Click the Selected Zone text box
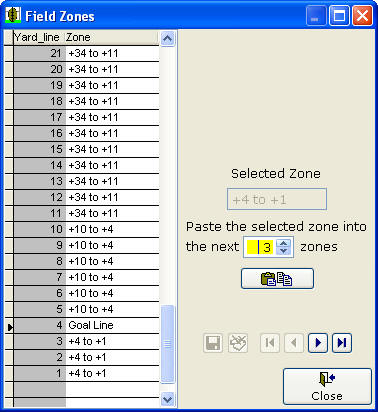 [x=277, y=199]
